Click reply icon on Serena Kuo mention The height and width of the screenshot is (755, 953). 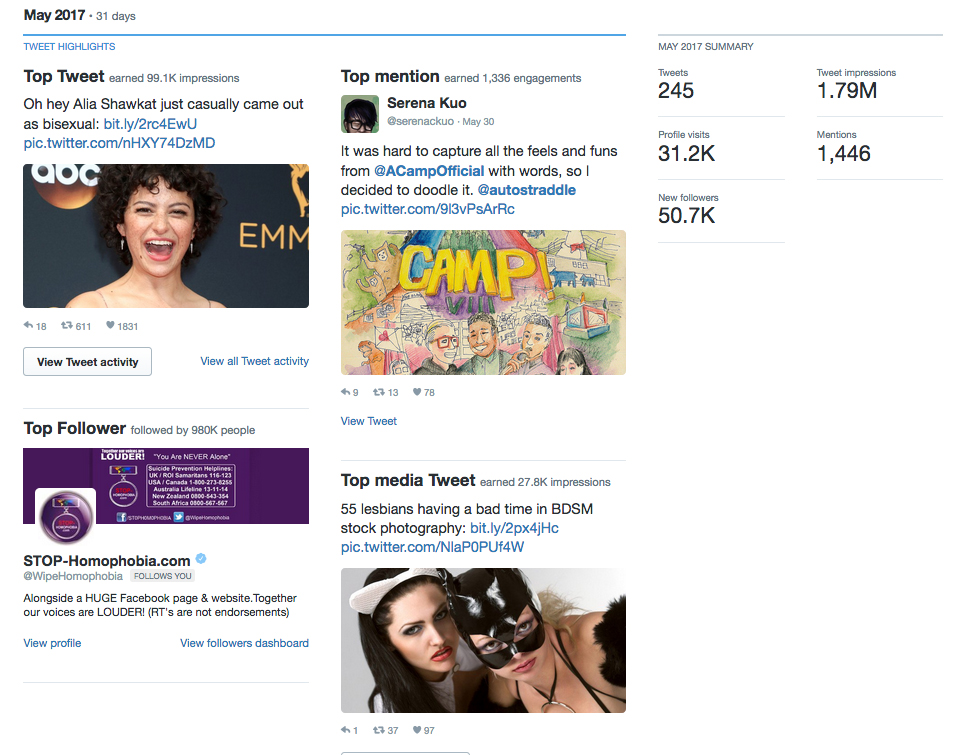click(x=345, y=391)
